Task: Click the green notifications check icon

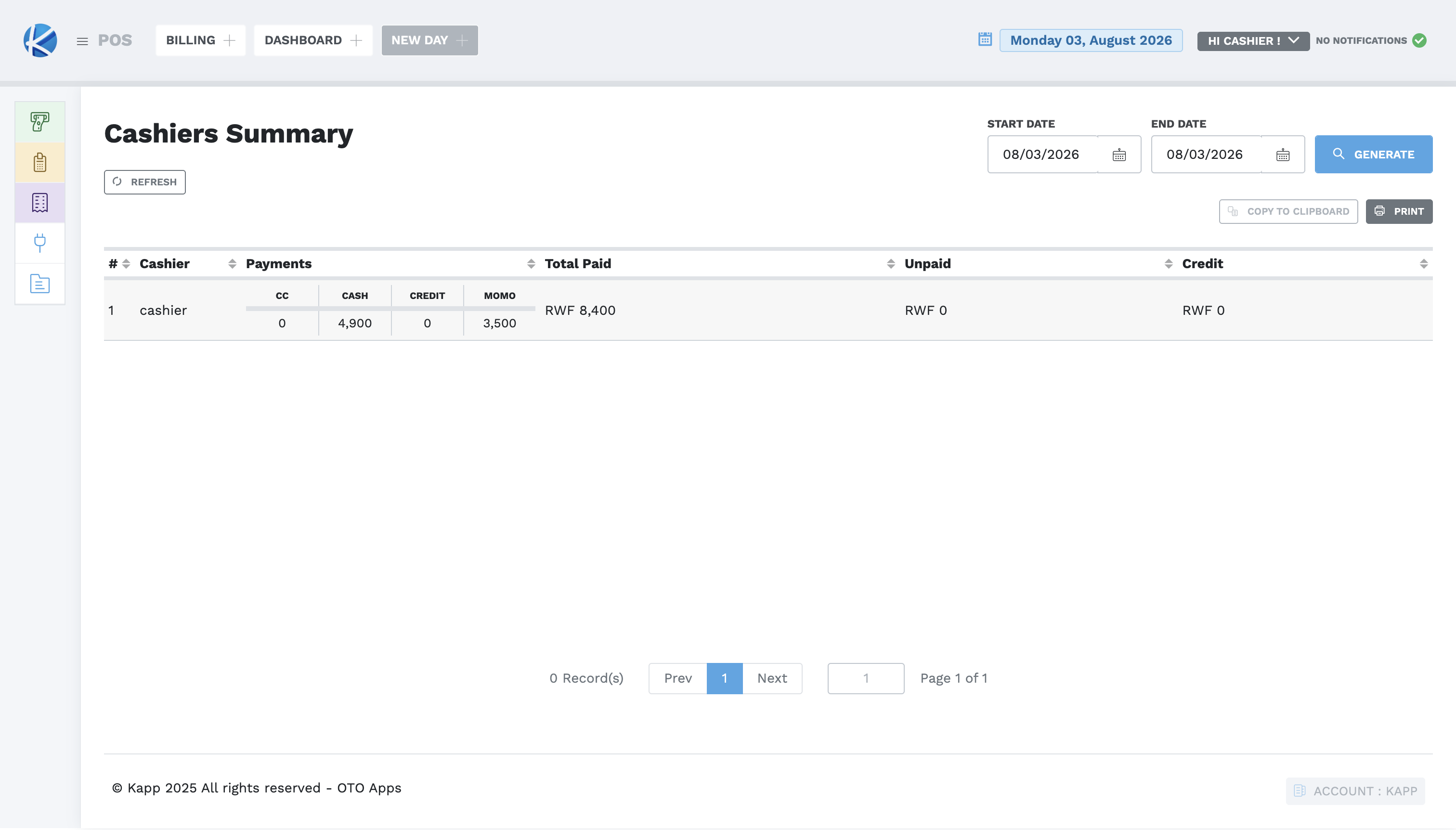Action: [1419, 40]
